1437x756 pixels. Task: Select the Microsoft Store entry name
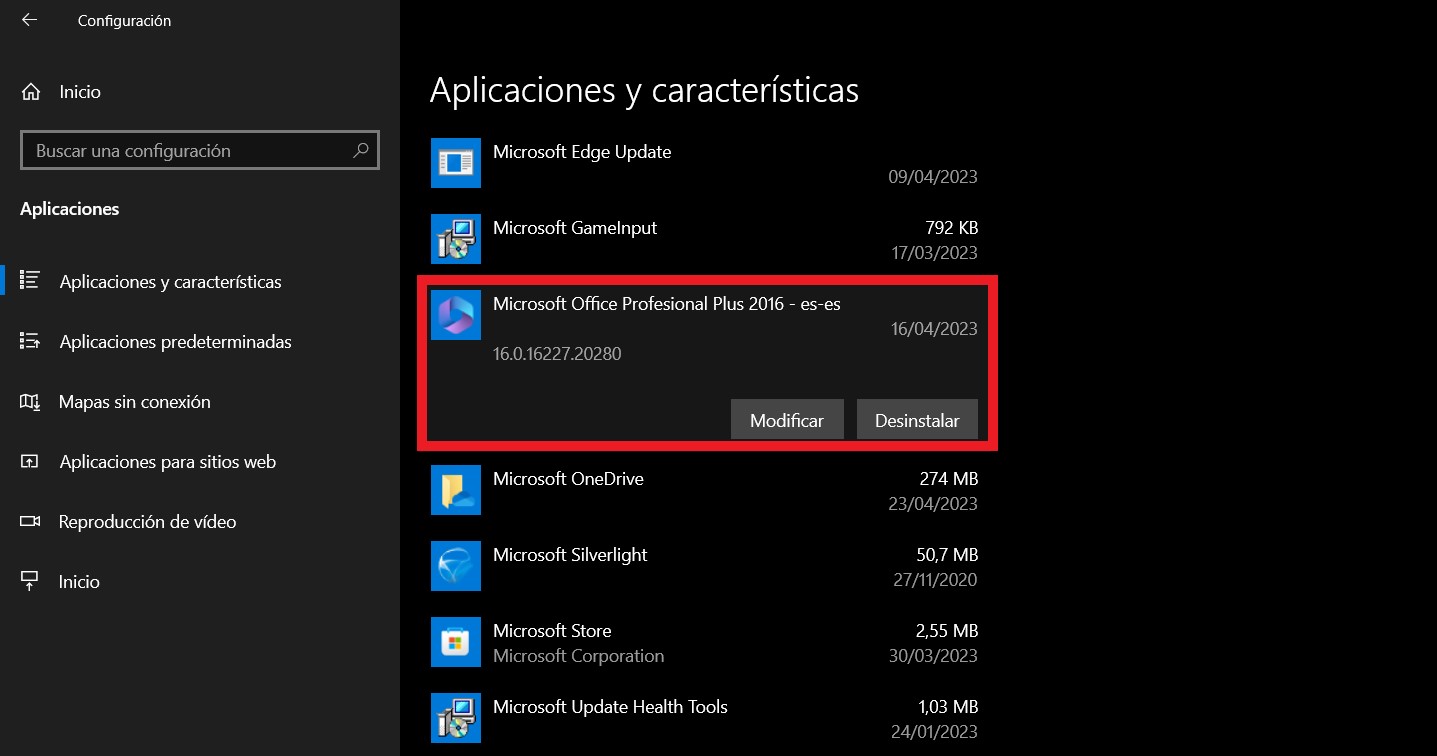(552, 631)
